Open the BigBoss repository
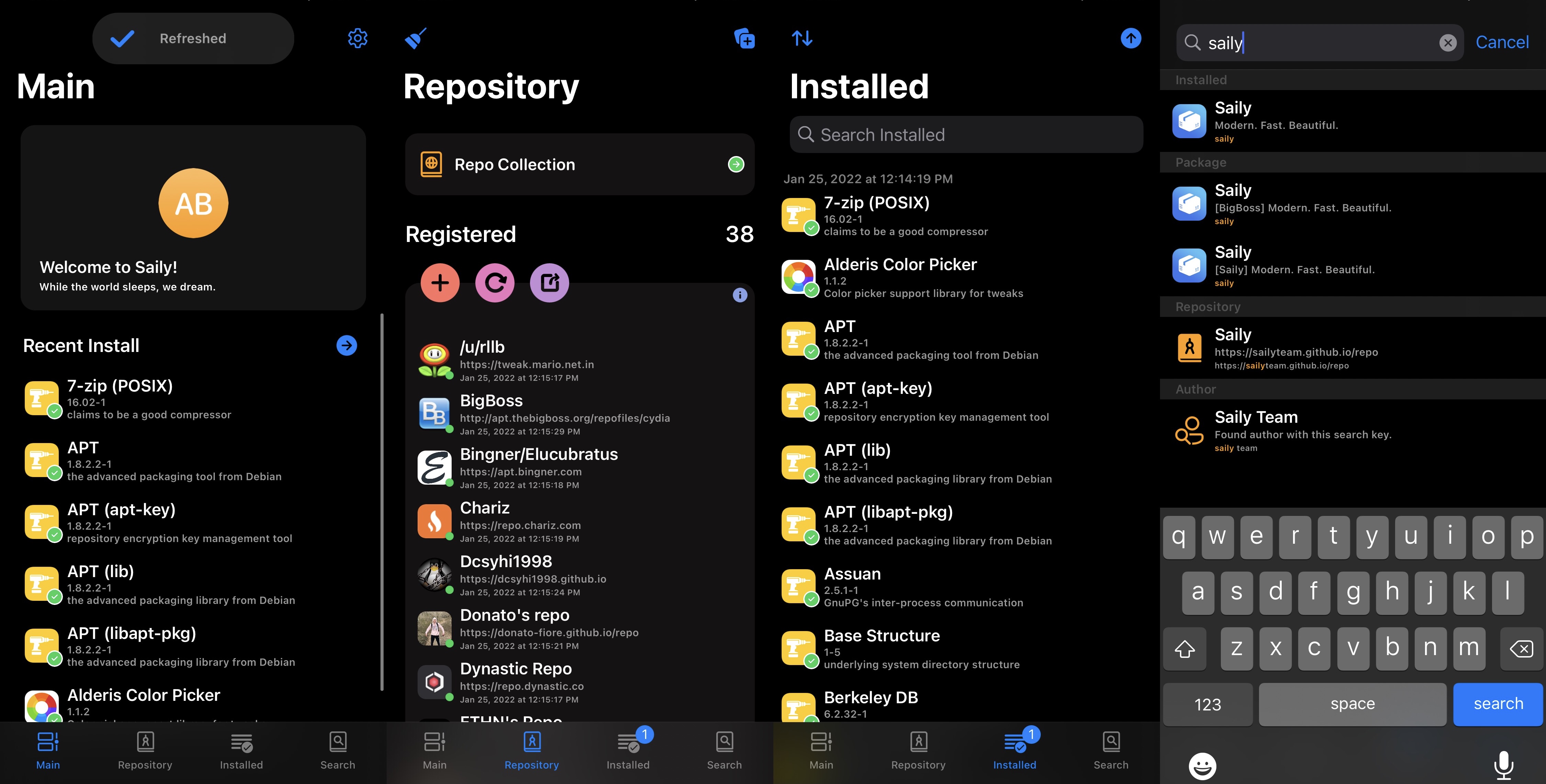The image size is (1546, 784). pyautogui.click(x=579, y=414)
